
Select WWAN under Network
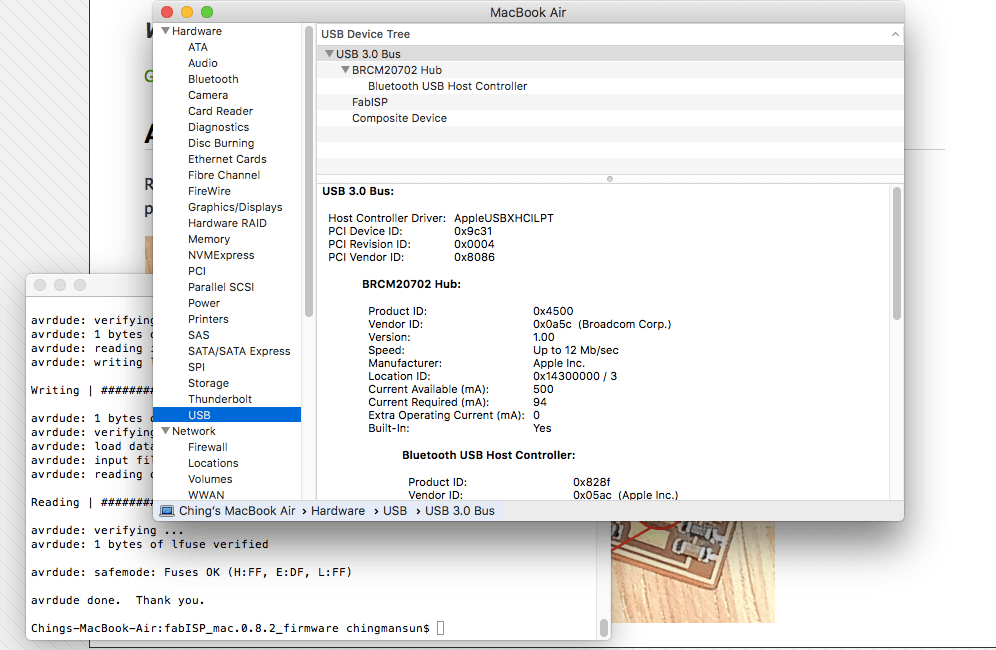click(x=206, y=494)
